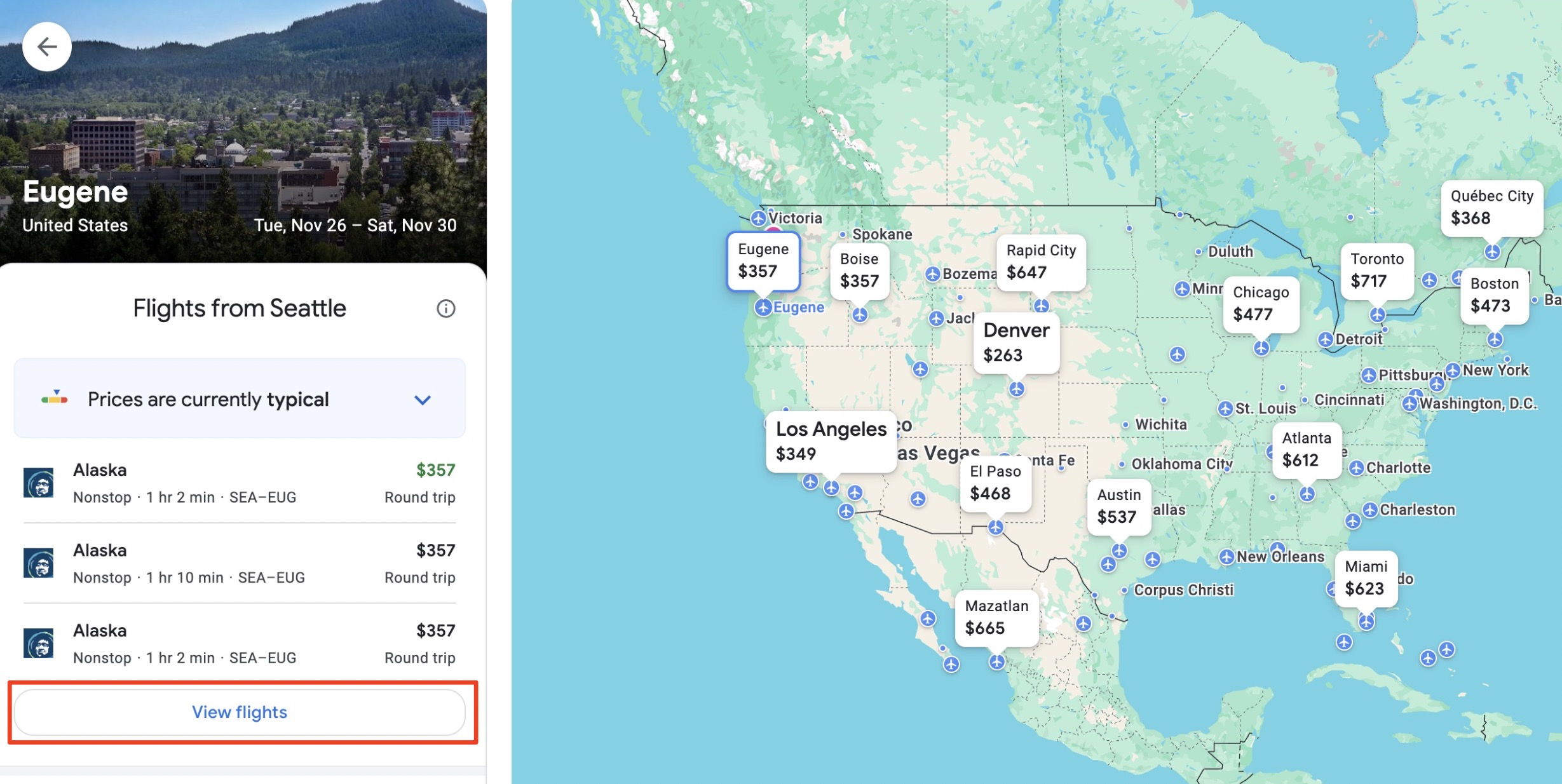Click the airplane icon next to the Eugene map label

pos(764,308)
